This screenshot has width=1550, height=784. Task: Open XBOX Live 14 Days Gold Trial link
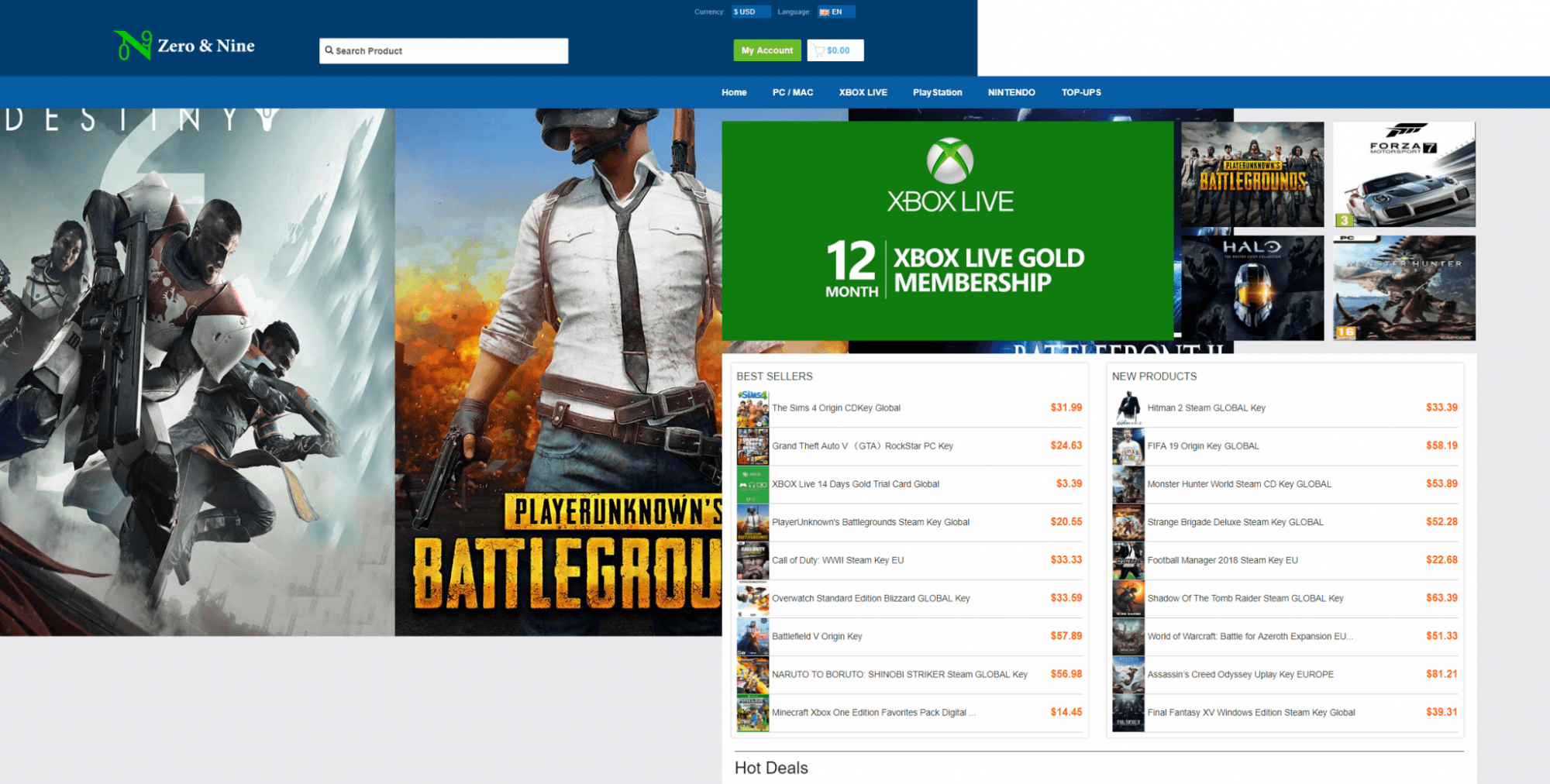point(856,484)
